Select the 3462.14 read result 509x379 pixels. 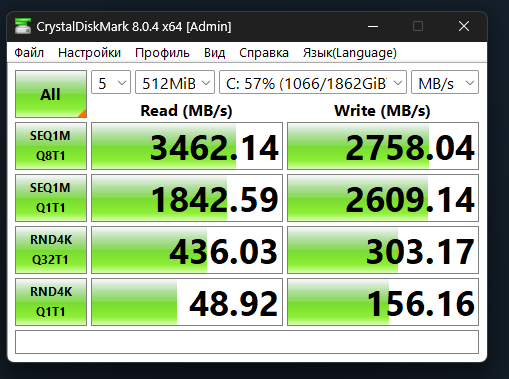click(x=187, y=146)
